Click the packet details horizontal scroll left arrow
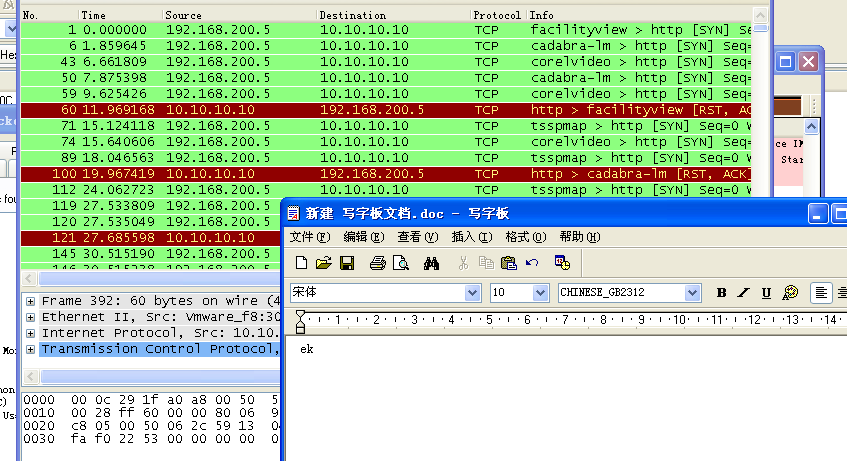Image resolution: width=847 pixels, height=461 pixels. (x=31, y=376)
